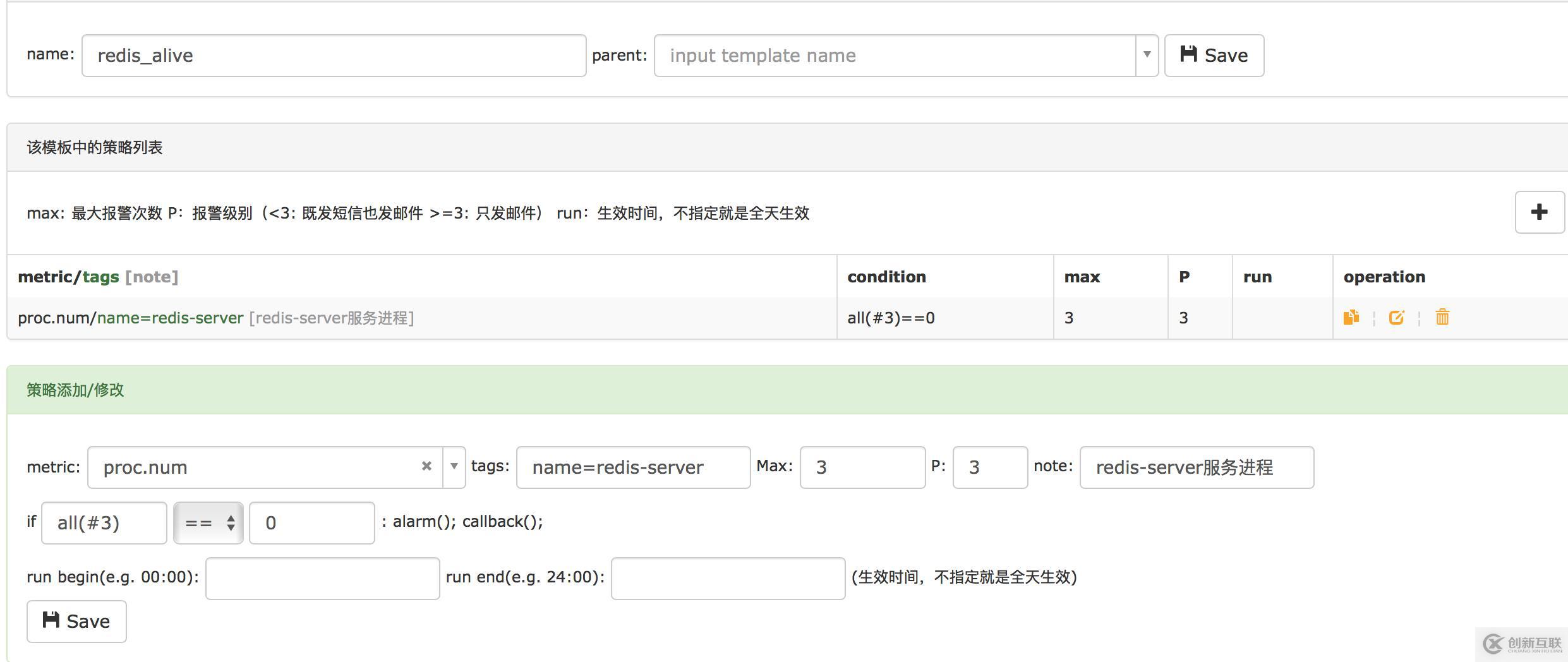The image size is (1568, 662).
Task: Click the threshold value field containing 0
Action: (x=312, y=523)
